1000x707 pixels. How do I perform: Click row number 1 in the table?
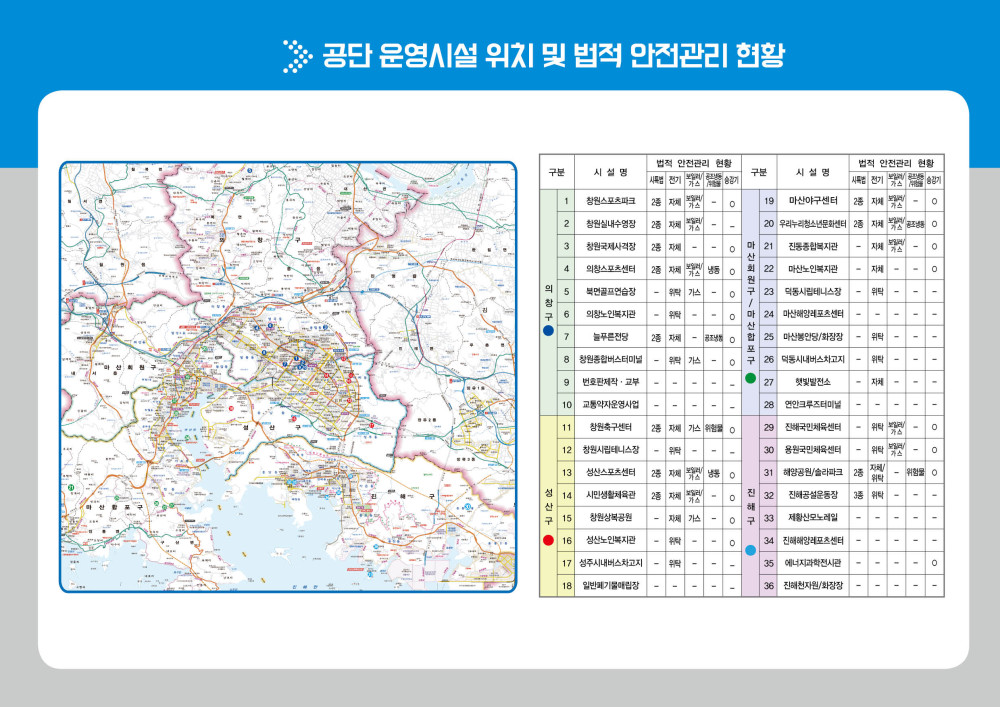coord(566,202)
